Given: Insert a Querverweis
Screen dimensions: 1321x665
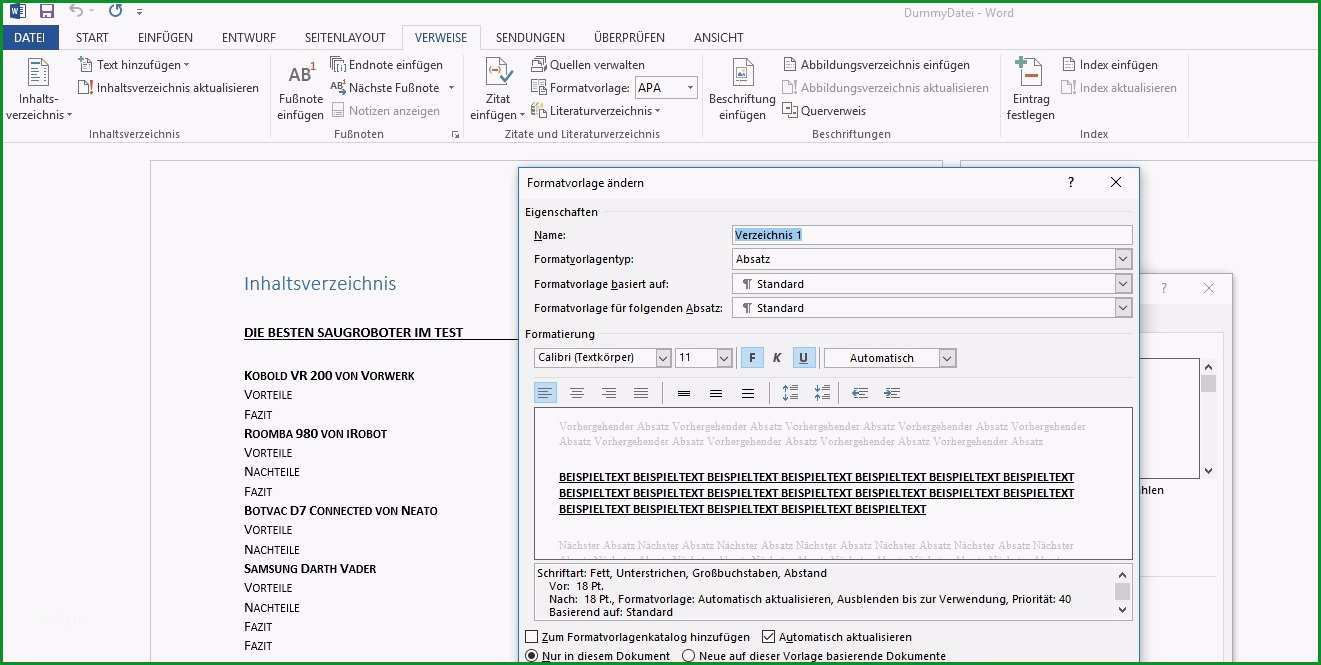Looking at the screenshot, I should (x=825, y=111).
